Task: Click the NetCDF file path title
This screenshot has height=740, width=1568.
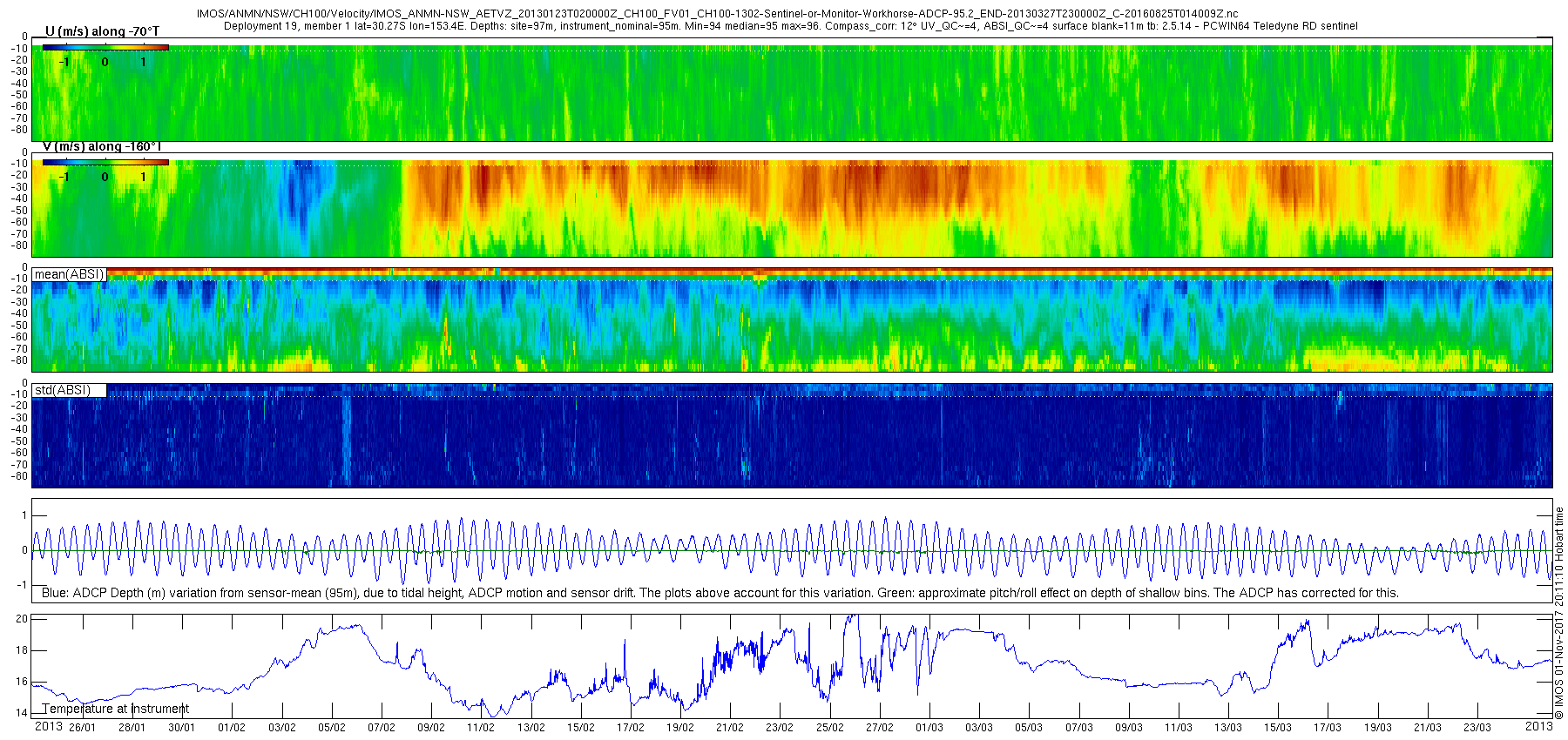Action: pyautogui.click(x=717, y=15)
